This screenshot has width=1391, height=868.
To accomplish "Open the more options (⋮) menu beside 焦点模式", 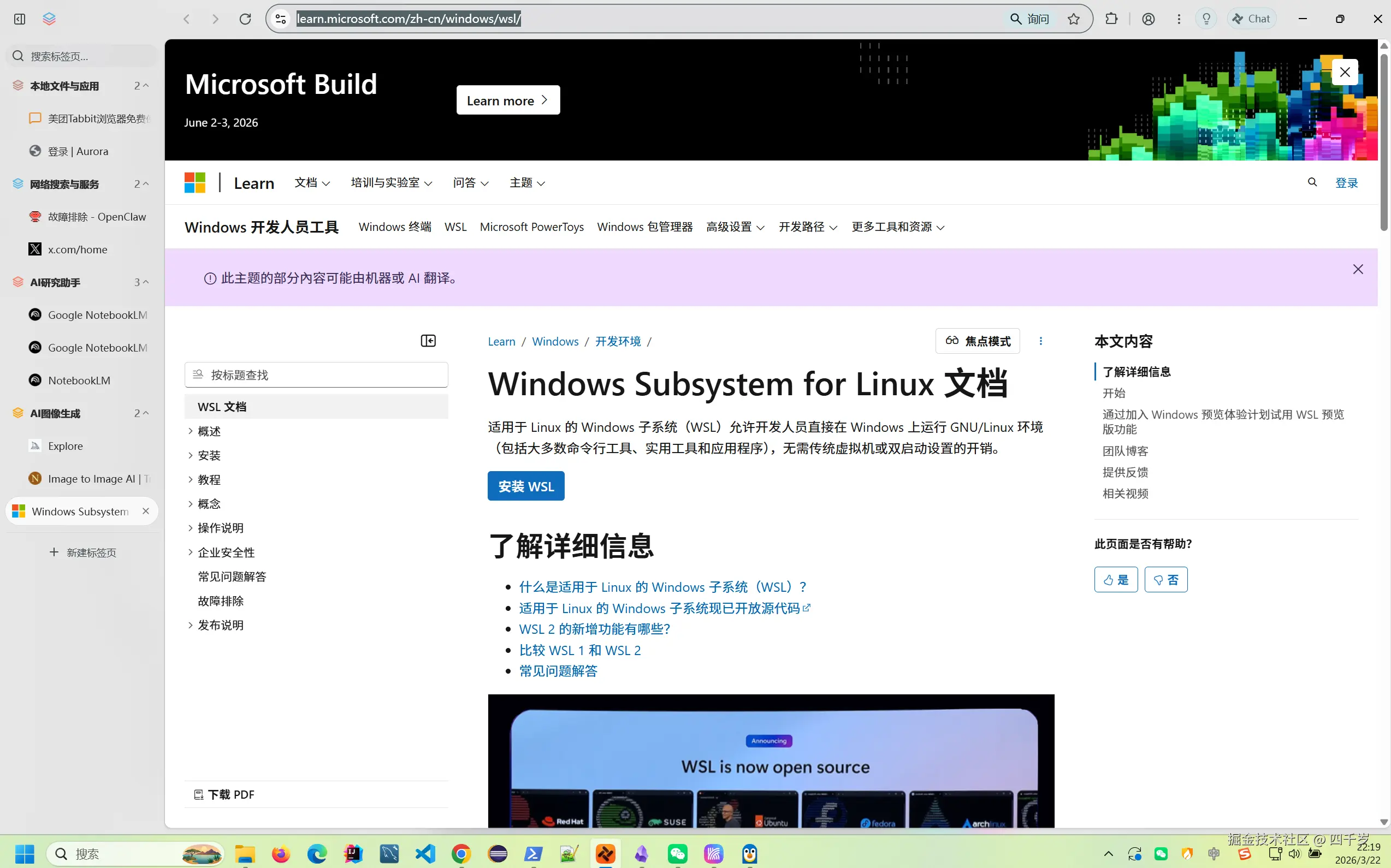I will (x=1041, y=341).
